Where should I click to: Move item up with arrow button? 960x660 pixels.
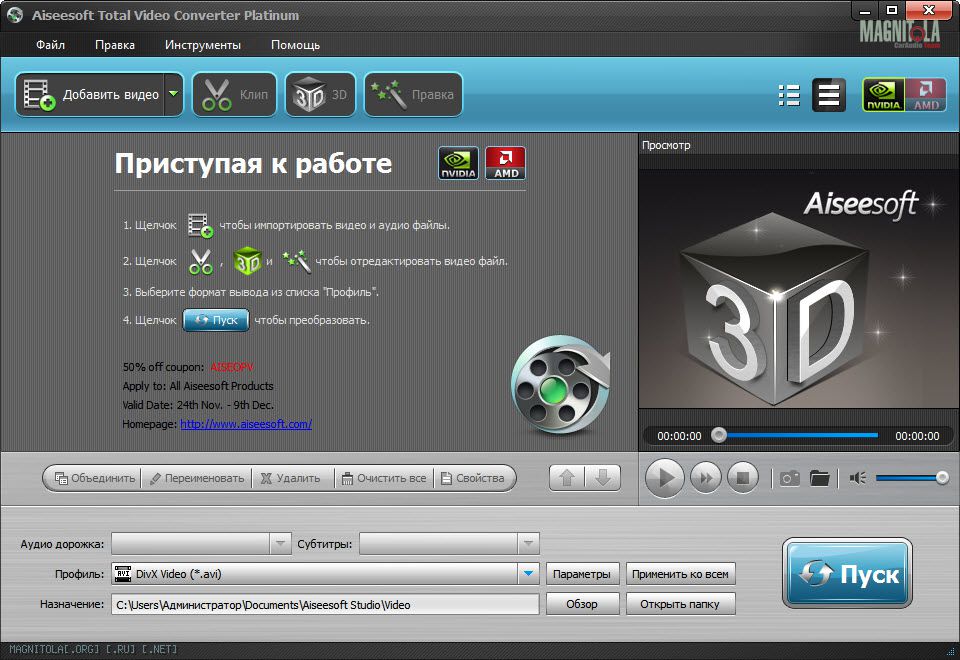click(567, 478)
